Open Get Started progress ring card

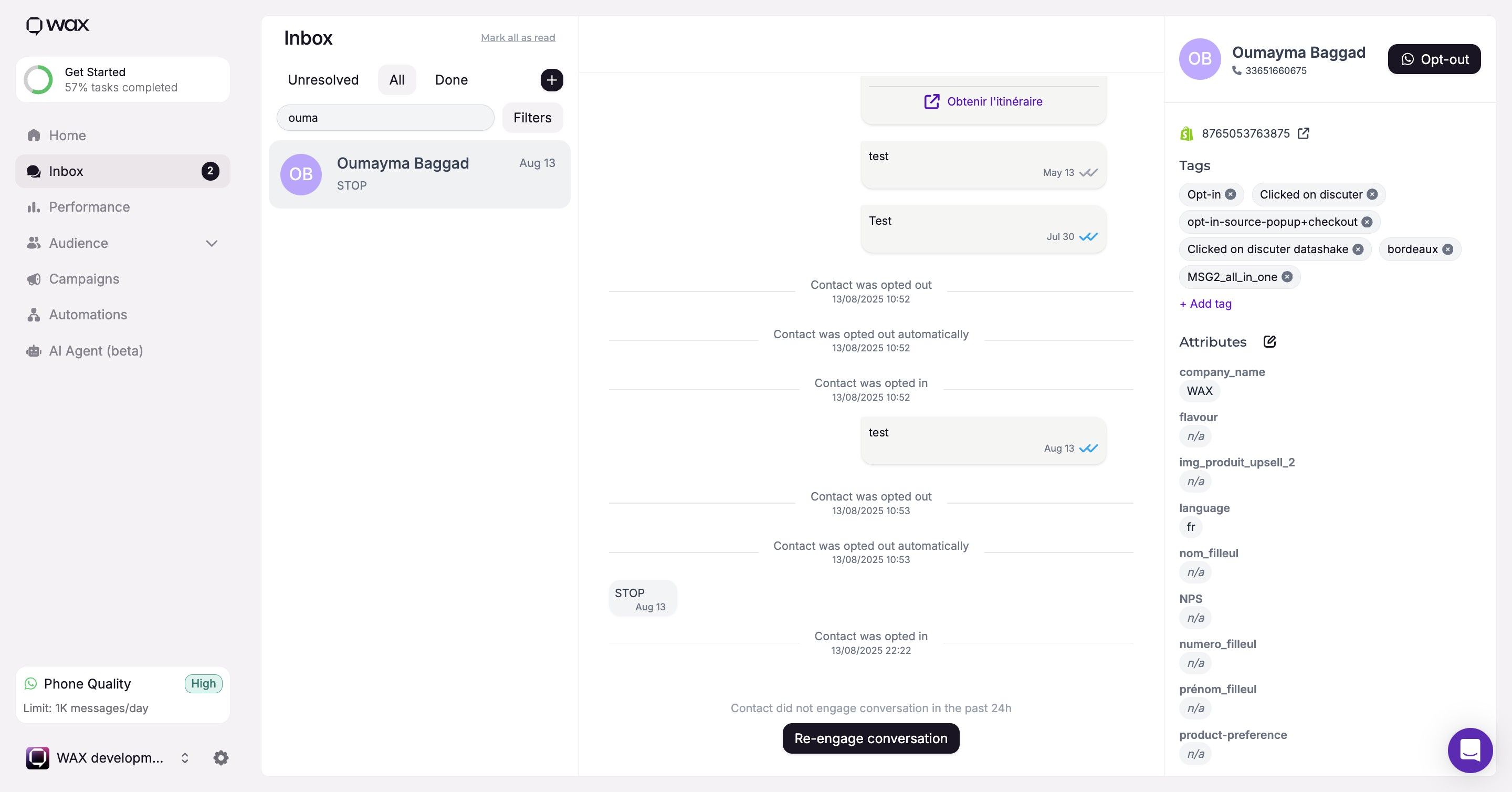point(123,80)
